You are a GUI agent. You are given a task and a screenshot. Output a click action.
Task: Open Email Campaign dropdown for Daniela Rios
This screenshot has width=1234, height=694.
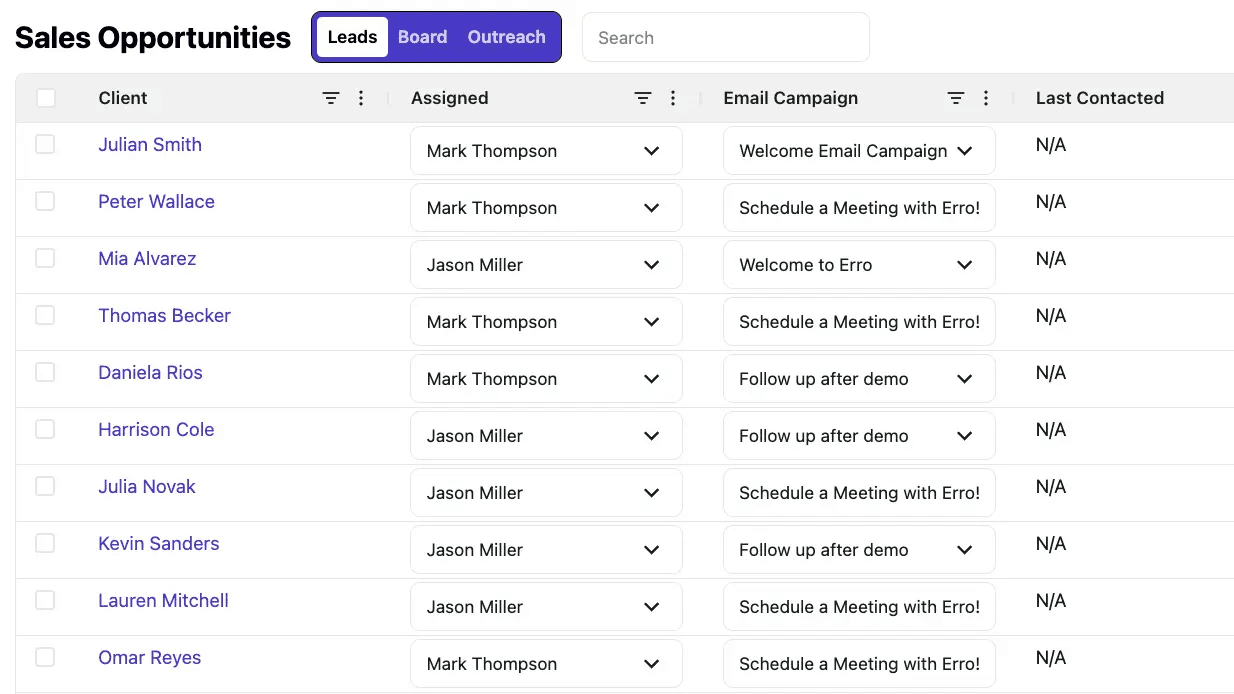[859, 379]
